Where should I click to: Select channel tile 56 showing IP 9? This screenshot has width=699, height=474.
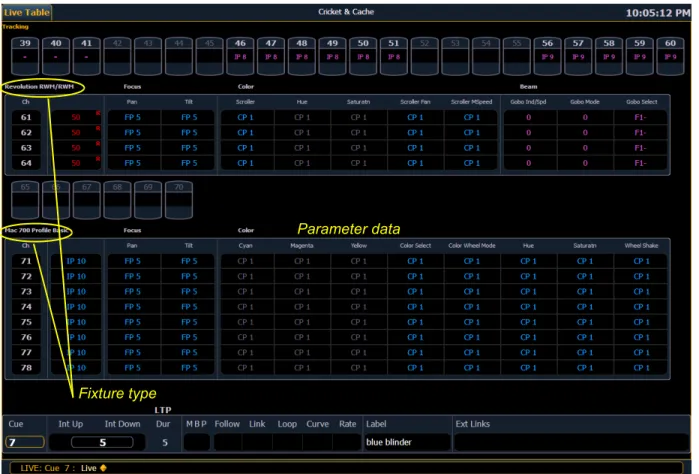[547, 56]
